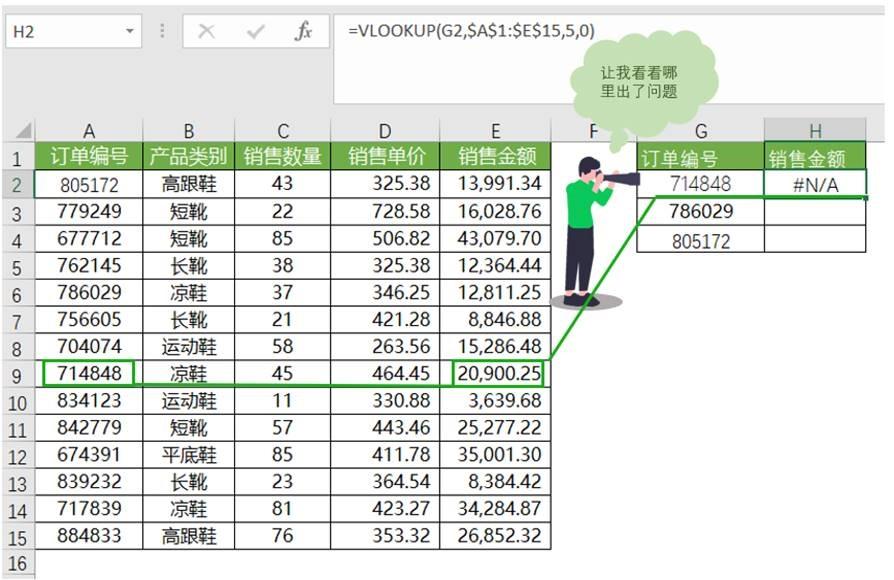The width and height of the screenshot is (894, 580).
Task: Select cell 884833
Action: 89,536
